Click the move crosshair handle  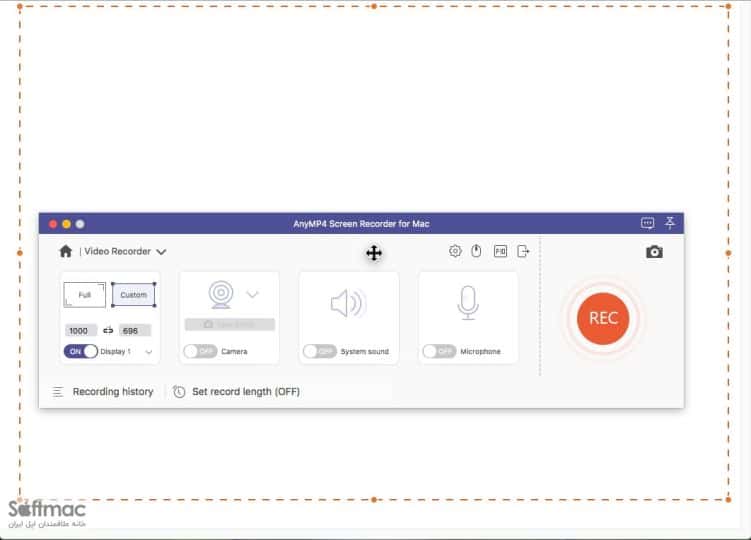(x=374, y=253)
